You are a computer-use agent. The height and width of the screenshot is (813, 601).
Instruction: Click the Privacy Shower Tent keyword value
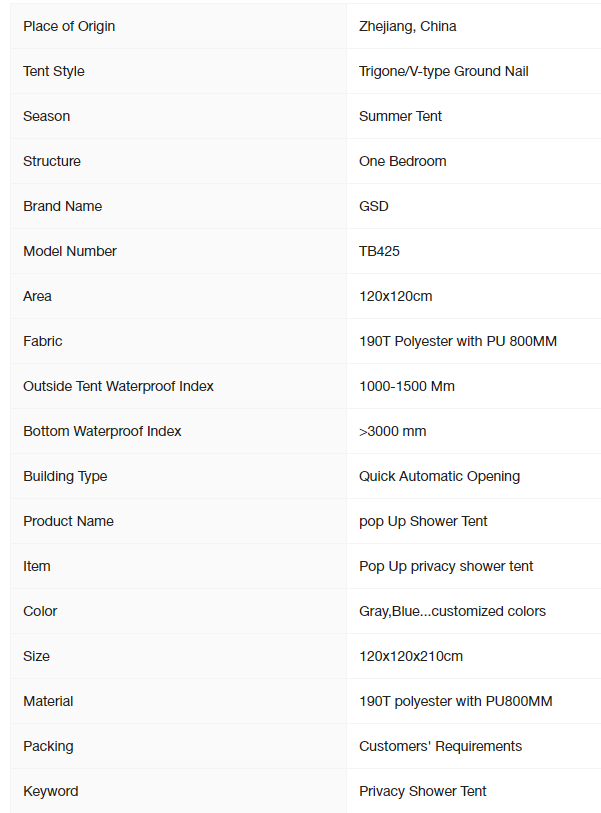423,791
